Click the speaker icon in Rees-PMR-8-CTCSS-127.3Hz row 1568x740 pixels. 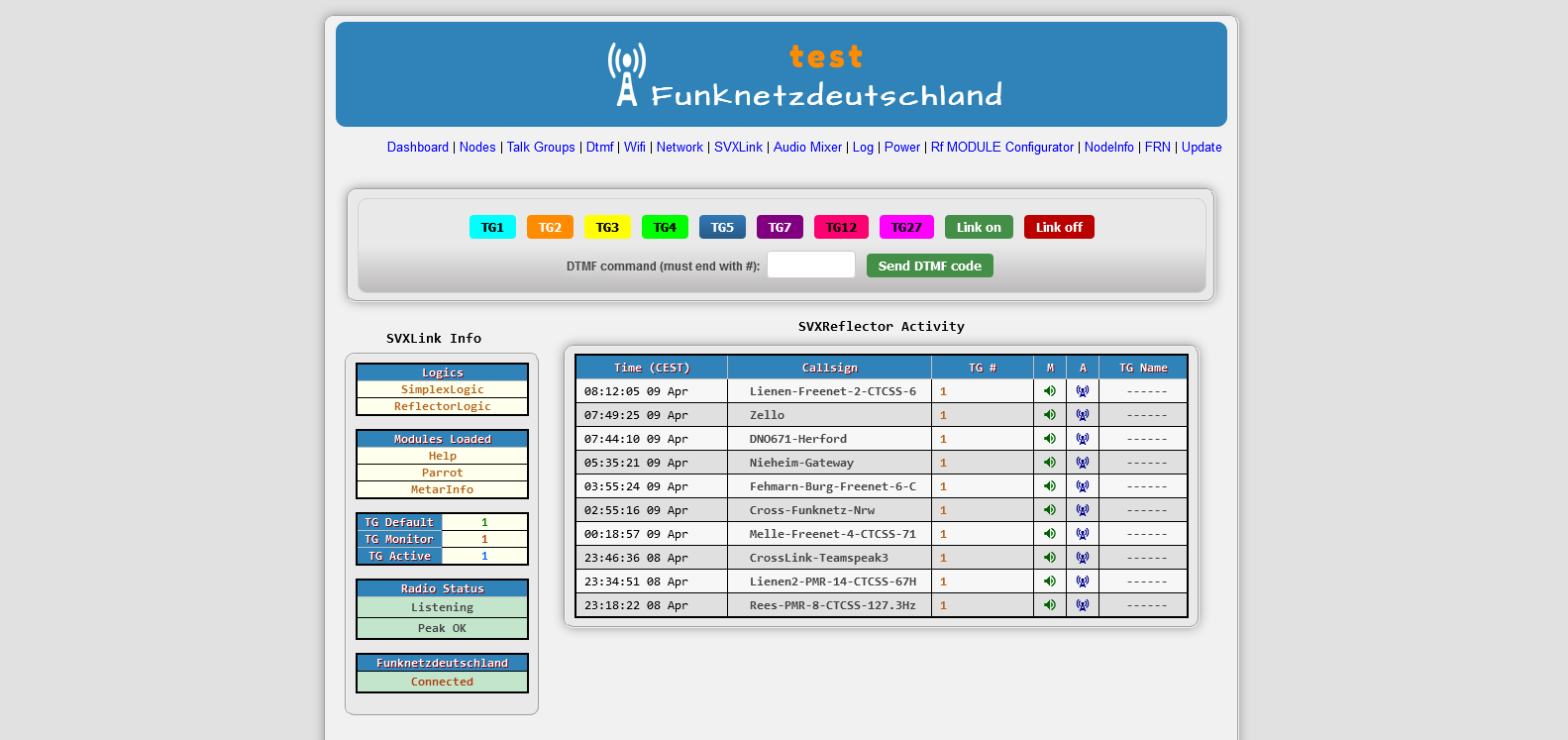coord(1050,605)
